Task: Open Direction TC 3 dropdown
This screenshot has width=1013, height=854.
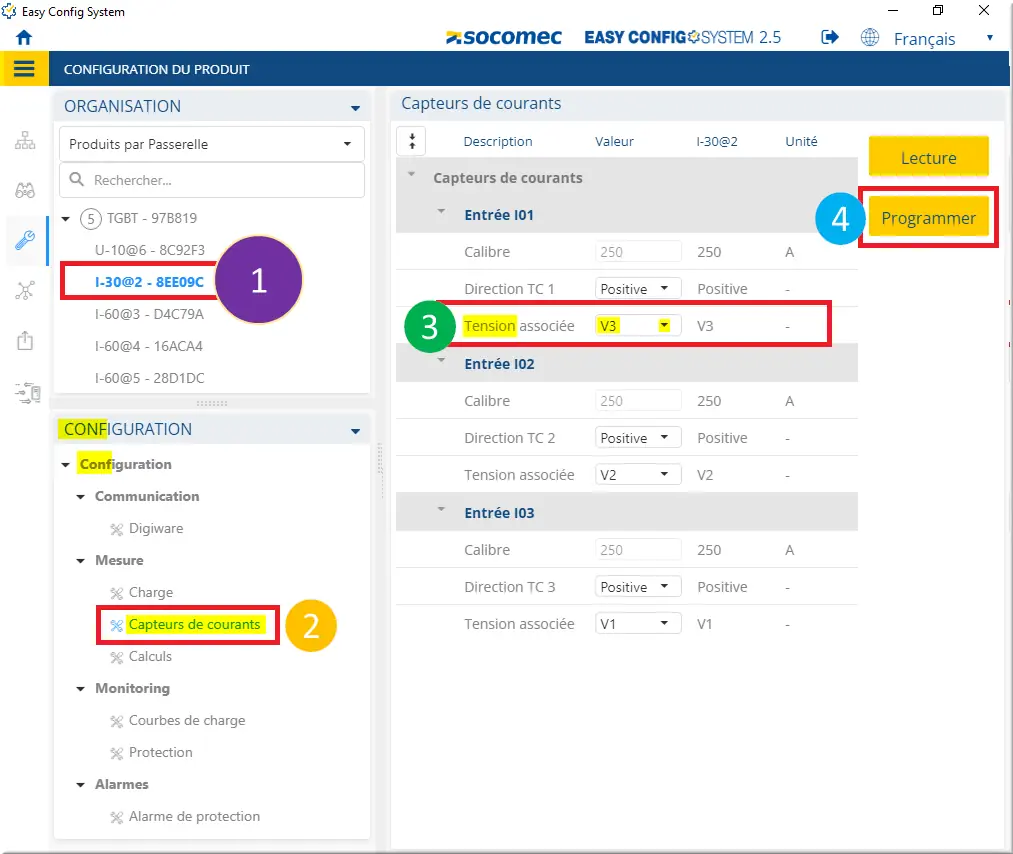Action: point(637,587)
